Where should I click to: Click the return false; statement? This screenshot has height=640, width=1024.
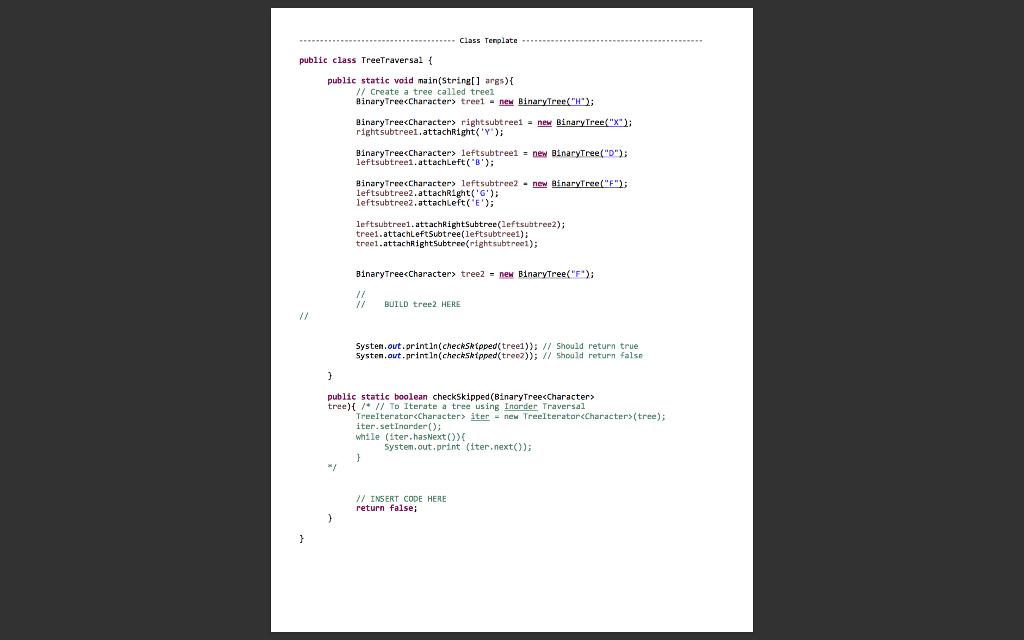(385, 508)
